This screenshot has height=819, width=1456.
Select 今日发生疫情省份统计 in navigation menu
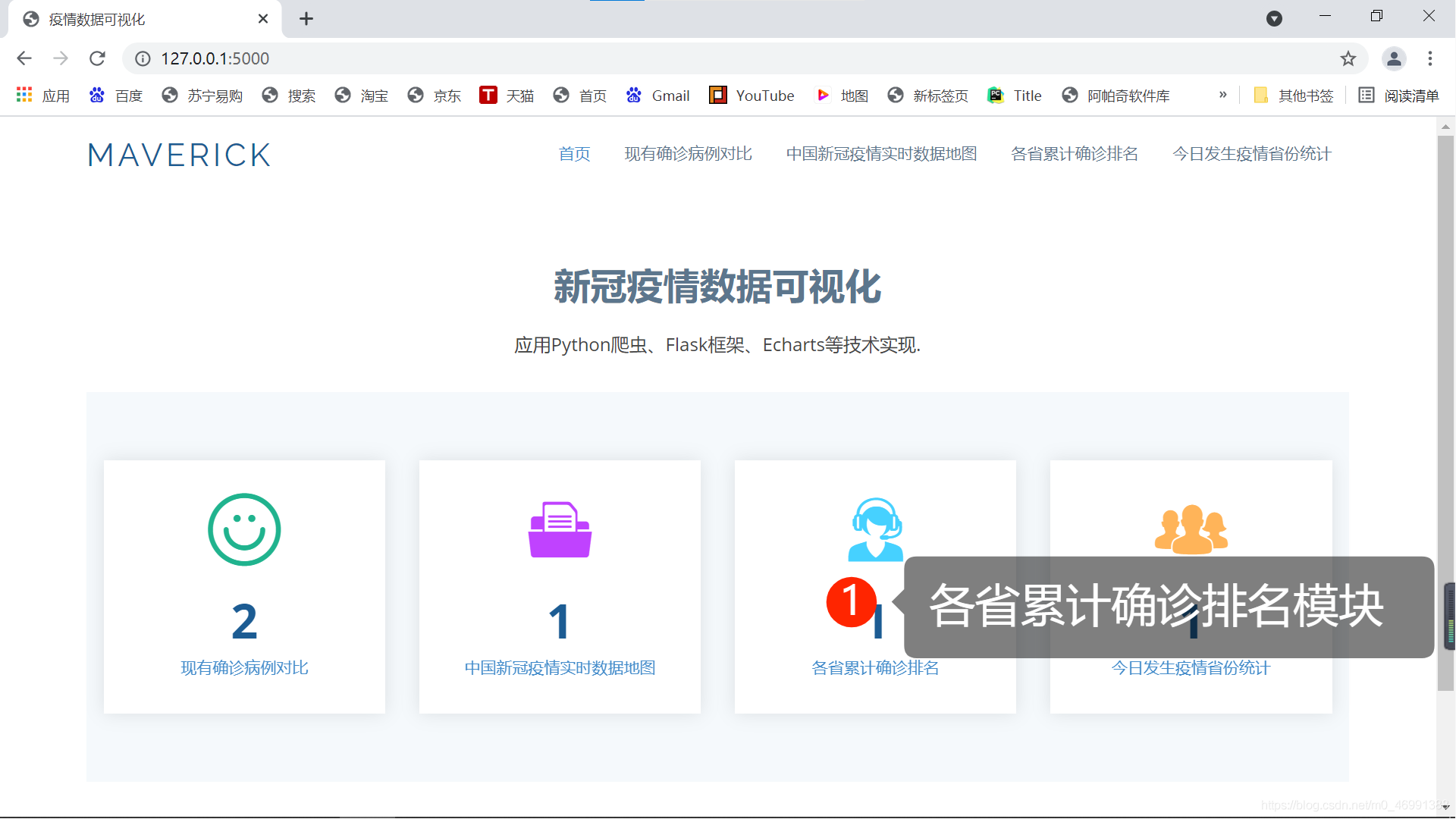point(1251,154)
